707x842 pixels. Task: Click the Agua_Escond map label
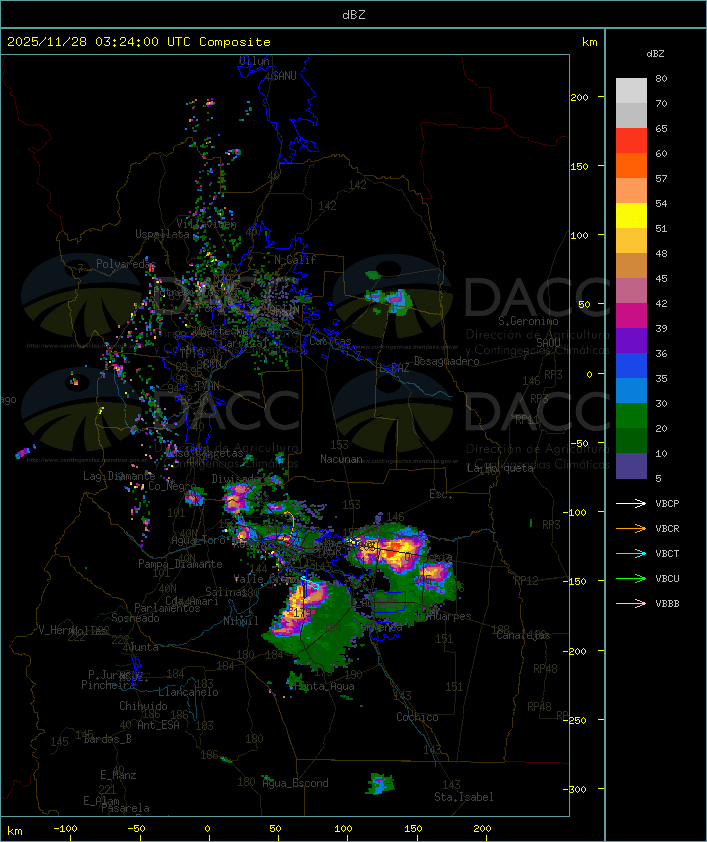click(295, 783)
